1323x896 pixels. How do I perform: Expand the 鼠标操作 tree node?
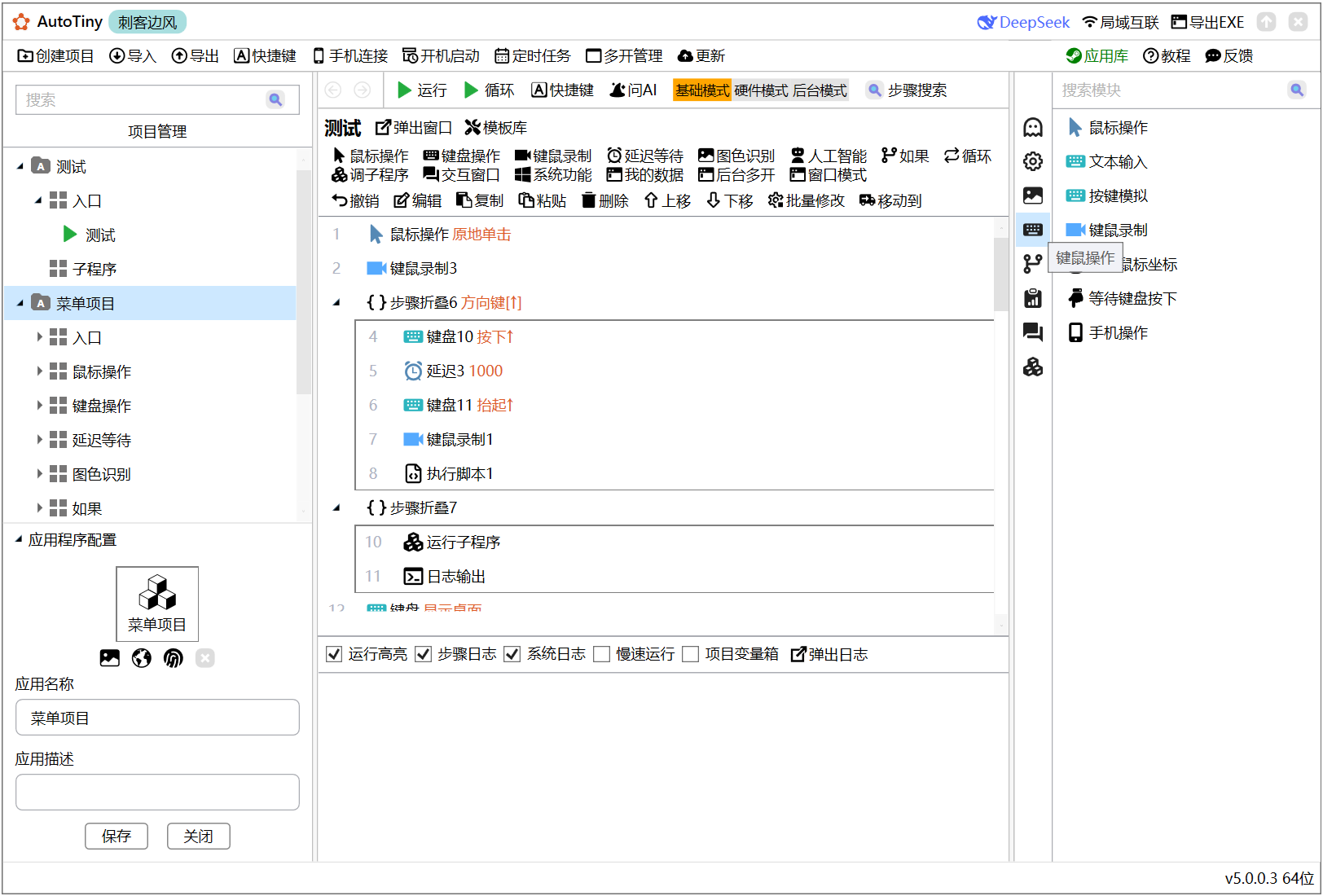(x=39, y=371)
